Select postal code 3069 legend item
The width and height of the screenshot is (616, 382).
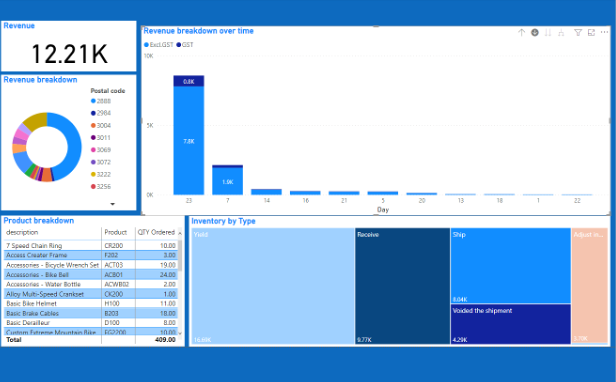click(x=101, y=150)
